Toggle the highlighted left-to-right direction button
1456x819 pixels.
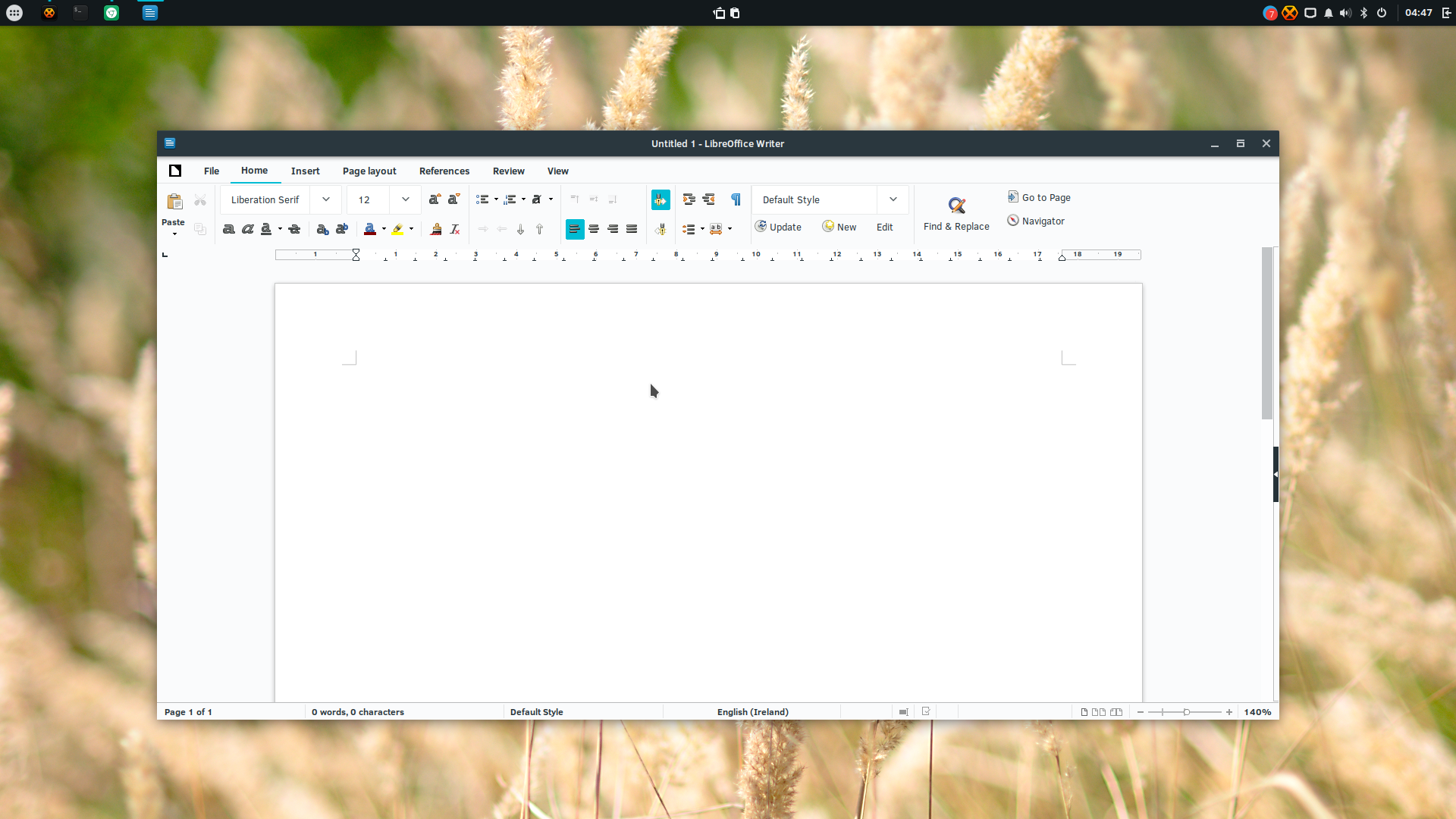pyautogui.click(x=661, y=199)
